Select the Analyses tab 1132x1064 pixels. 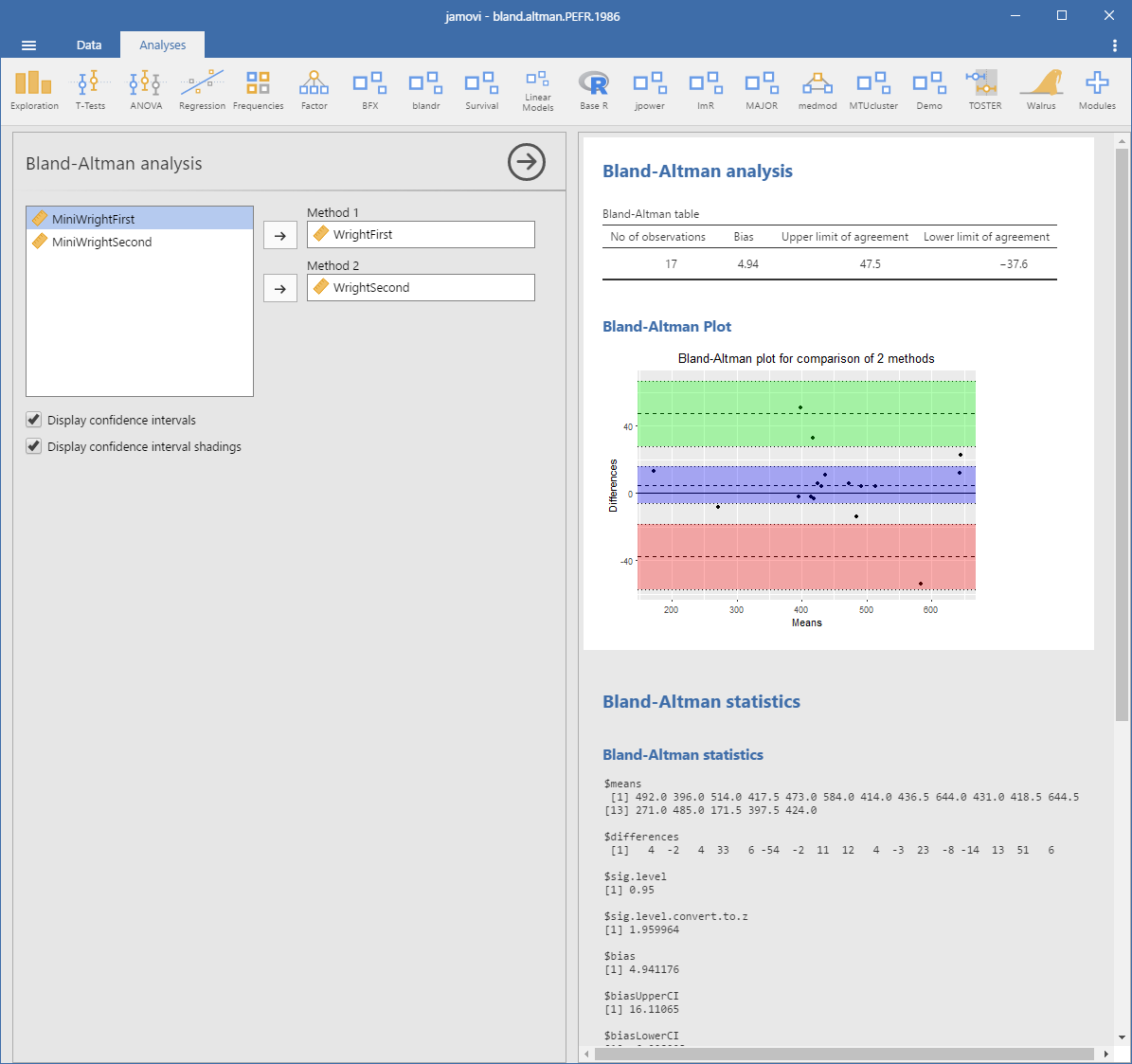pyautogui.click(x=162, y=45)
